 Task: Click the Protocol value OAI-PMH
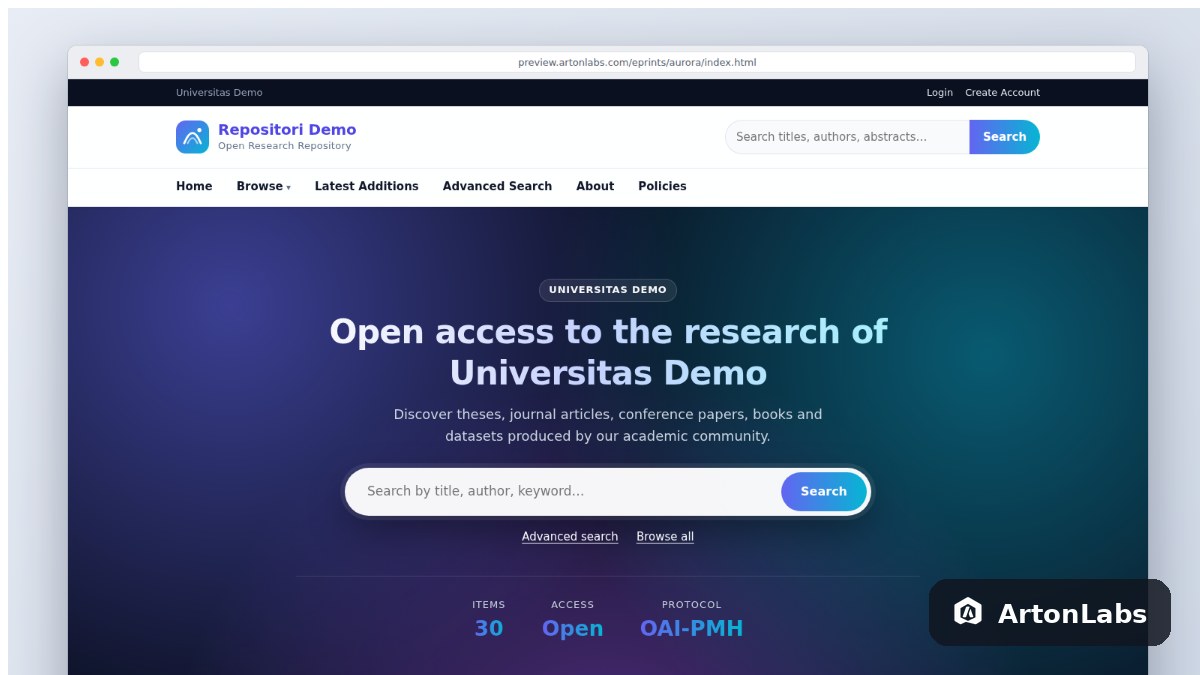click(692, 628)
